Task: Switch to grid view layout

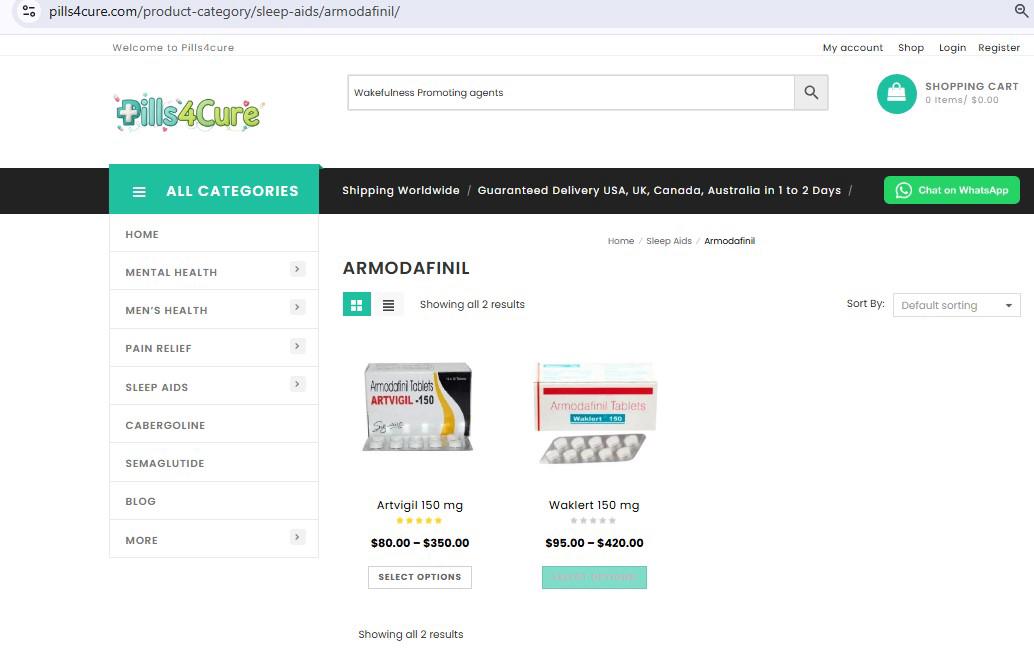Action: (357, 305)
